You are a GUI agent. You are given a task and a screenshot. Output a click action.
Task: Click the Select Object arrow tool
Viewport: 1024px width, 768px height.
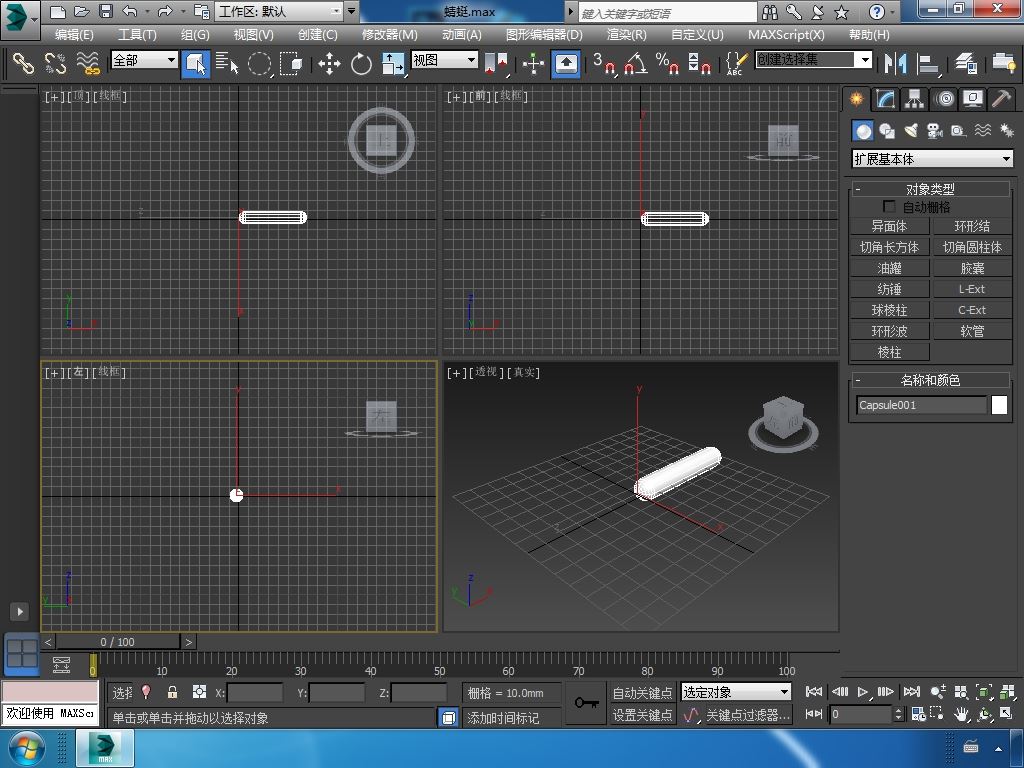click(x=196, y=64)
